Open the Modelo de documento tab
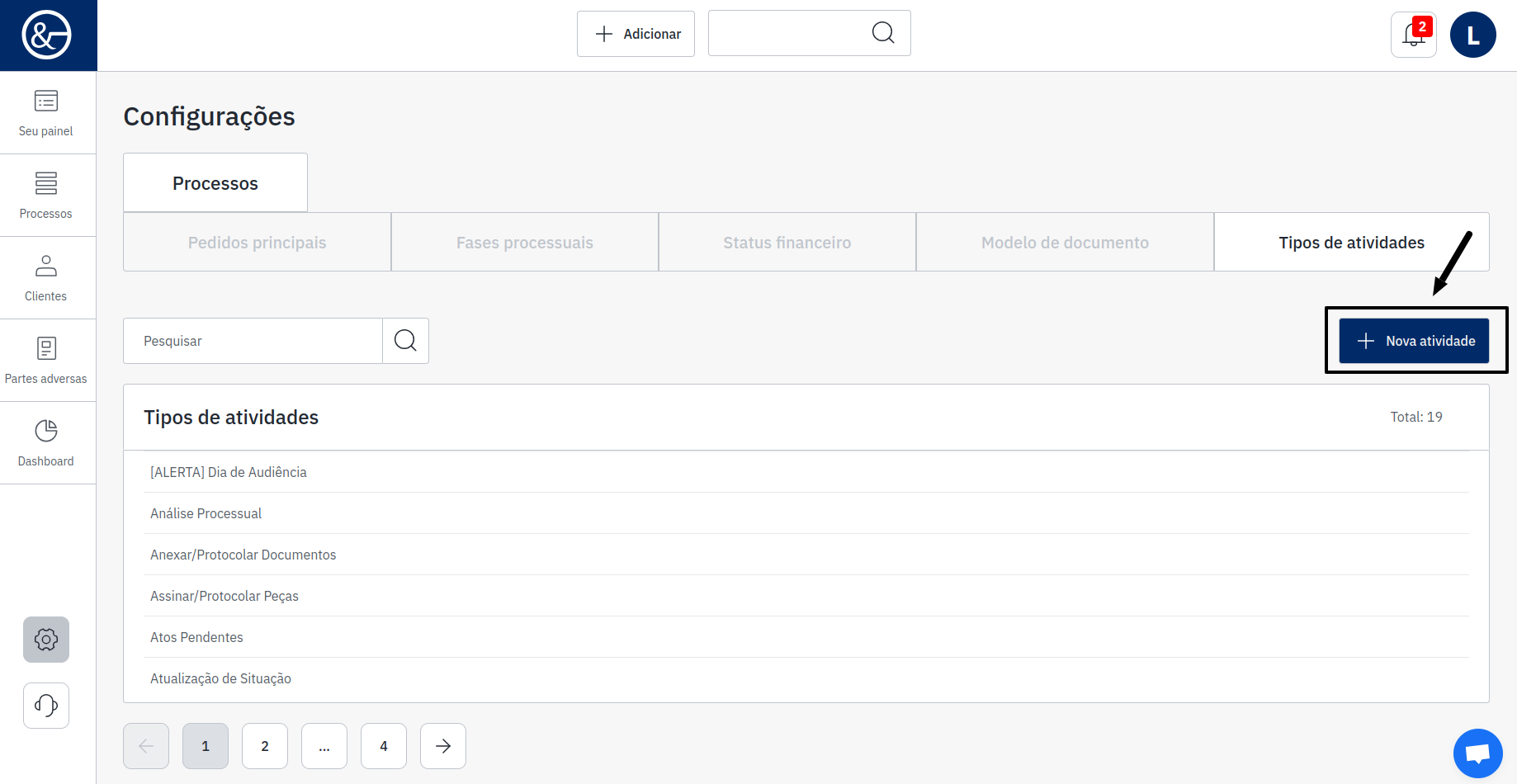This screenshot has height=784, width=1517. coord(1065,243)
